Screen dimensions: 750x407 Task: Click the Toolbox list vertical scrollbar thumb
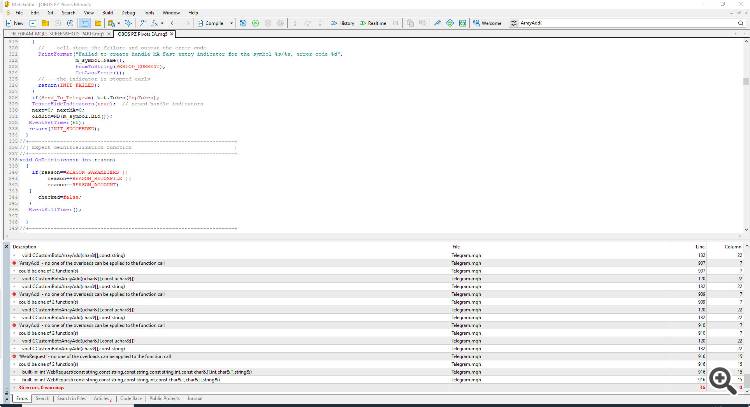pyautogui.click(x=747, y=381)
